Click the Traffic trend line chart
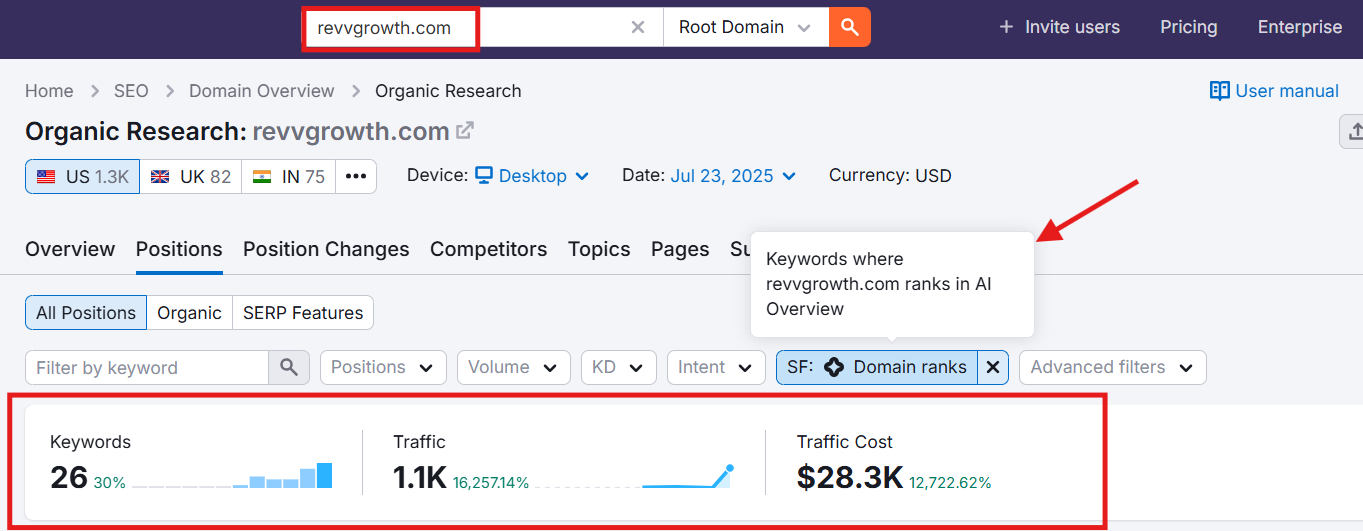 click(x=635, y=476)
